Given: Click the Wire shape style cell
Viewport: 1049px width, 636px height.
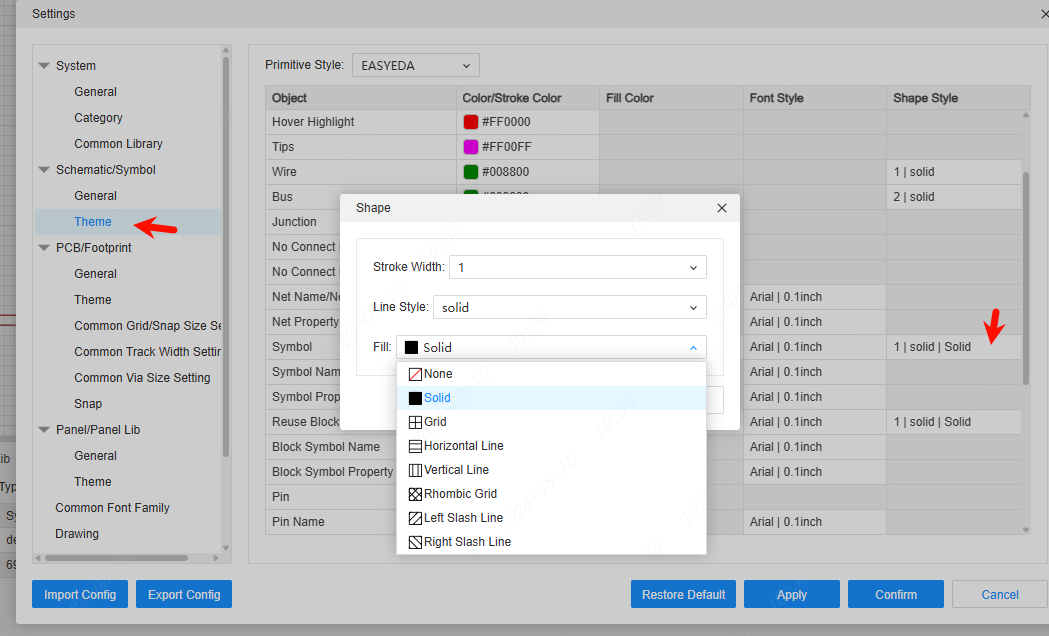Looking at the screenshot, I should [953, 172].
